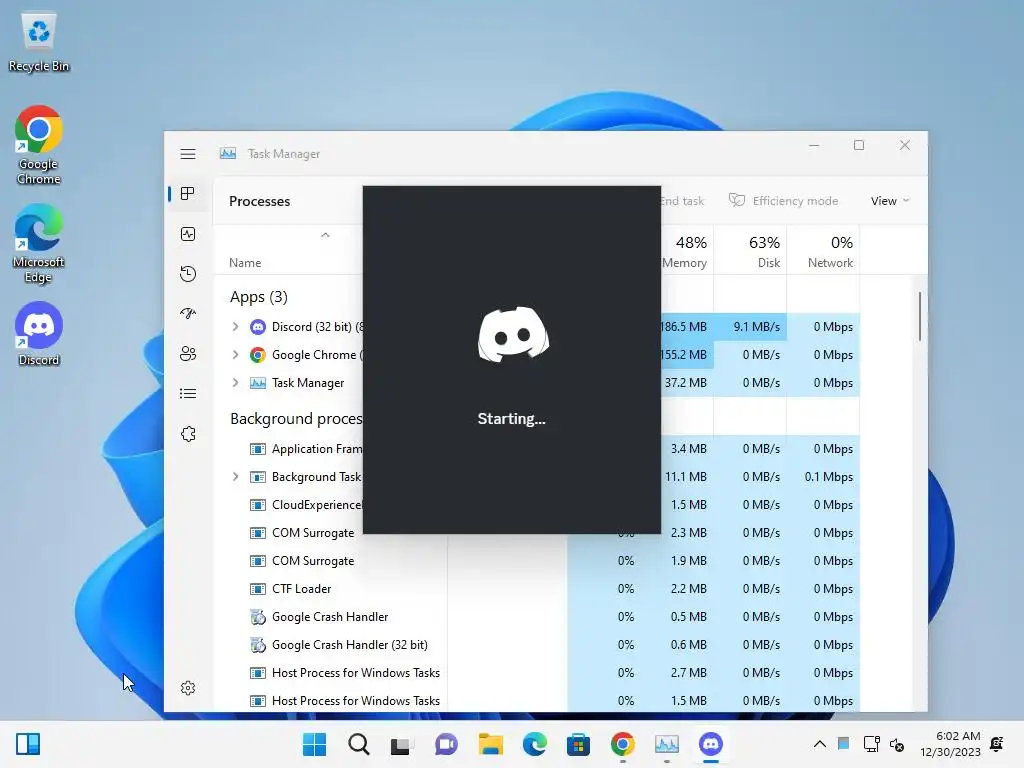This screenshot has height=768, width=1024.
Task: Sort by Name column header
Action: (x=245, y=263)
